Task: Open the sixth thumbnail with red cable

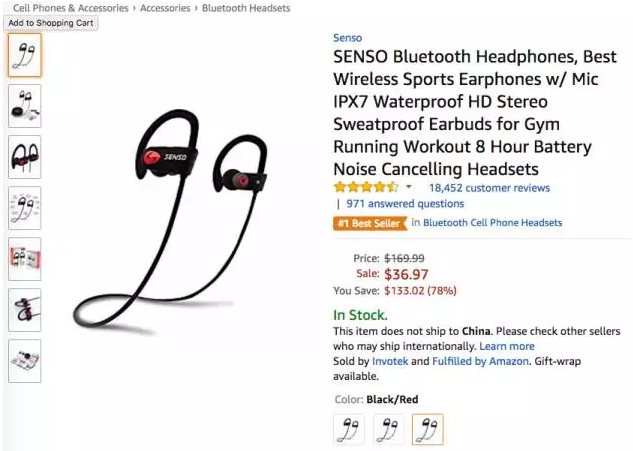Action: (25, 310)
